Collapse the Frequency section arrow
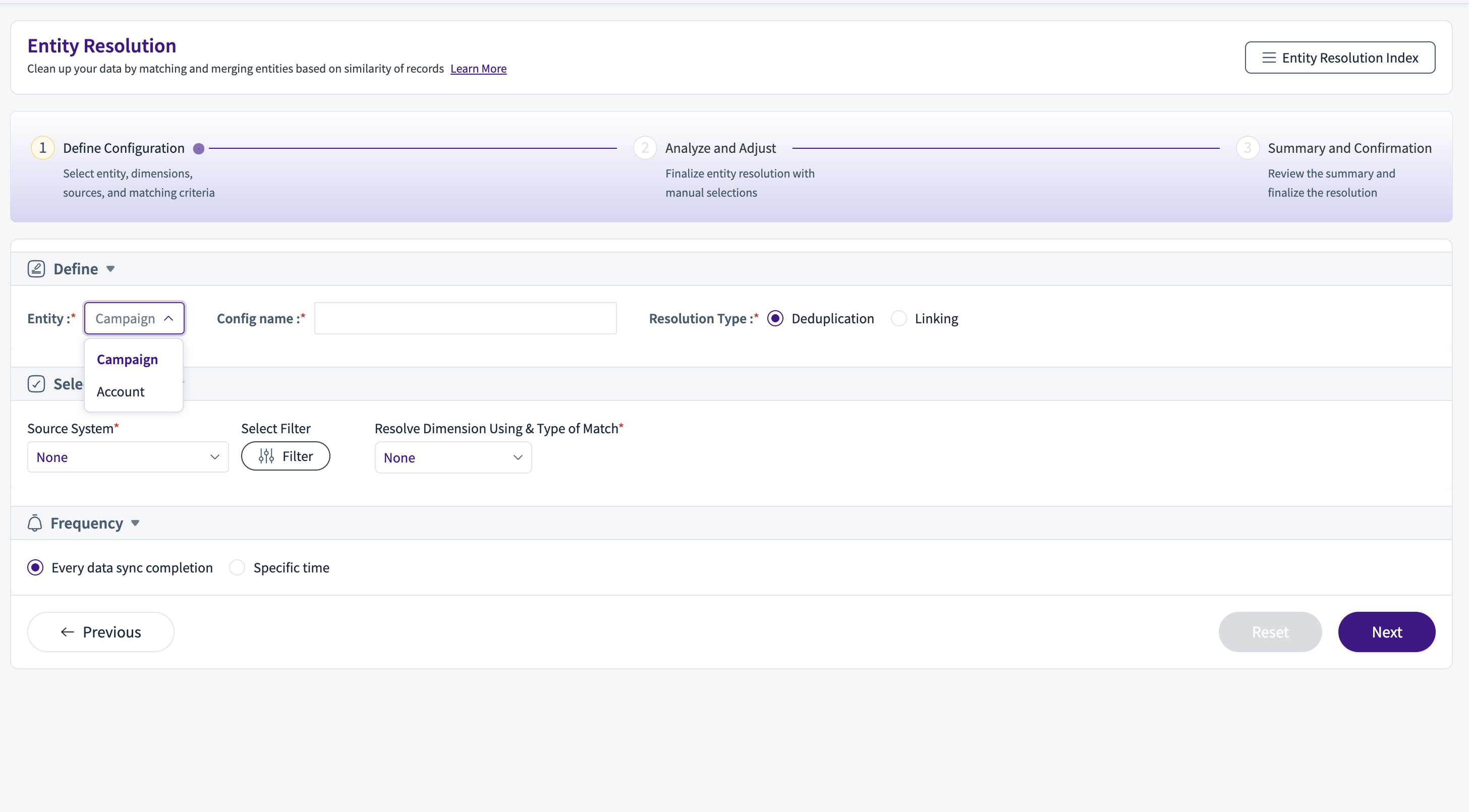This screenshot has width=1469, height=812. pos(135,524)
